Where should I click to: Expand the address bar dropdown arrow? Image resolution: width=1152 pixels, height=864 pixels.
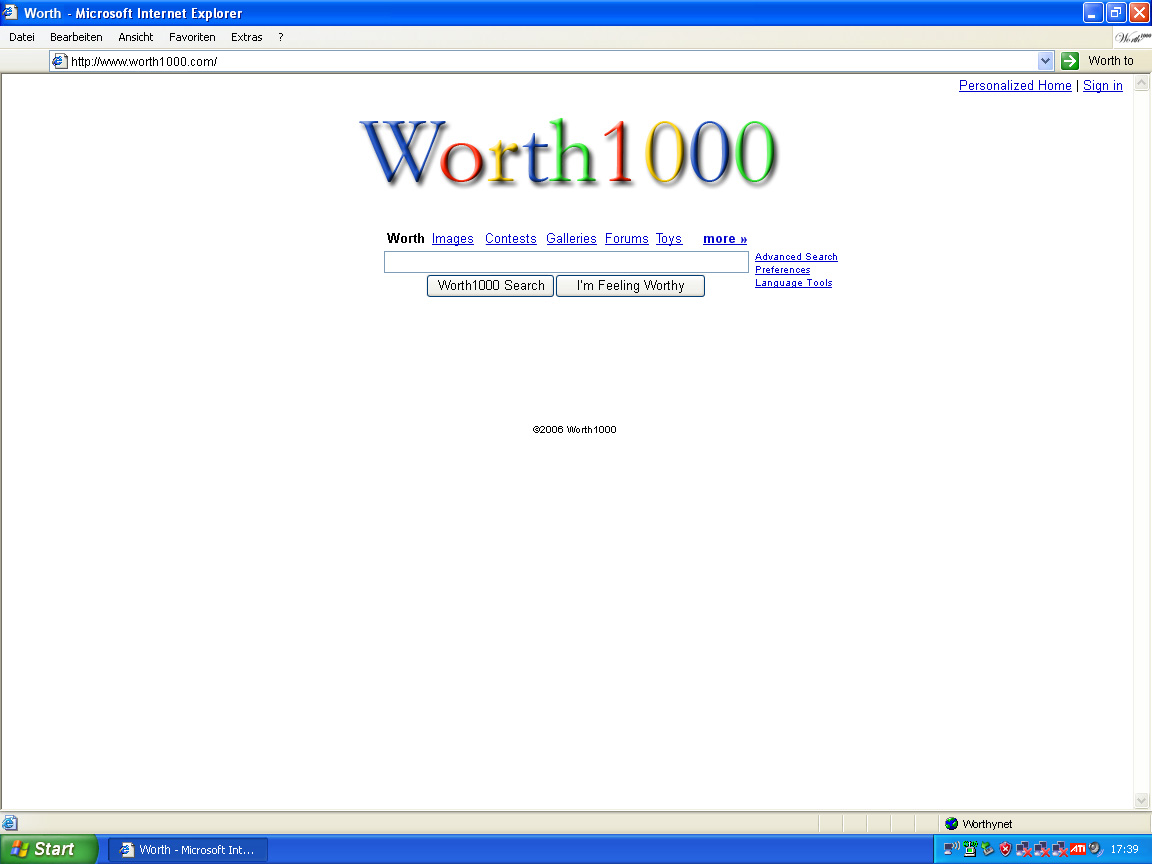click(1045, 61)
